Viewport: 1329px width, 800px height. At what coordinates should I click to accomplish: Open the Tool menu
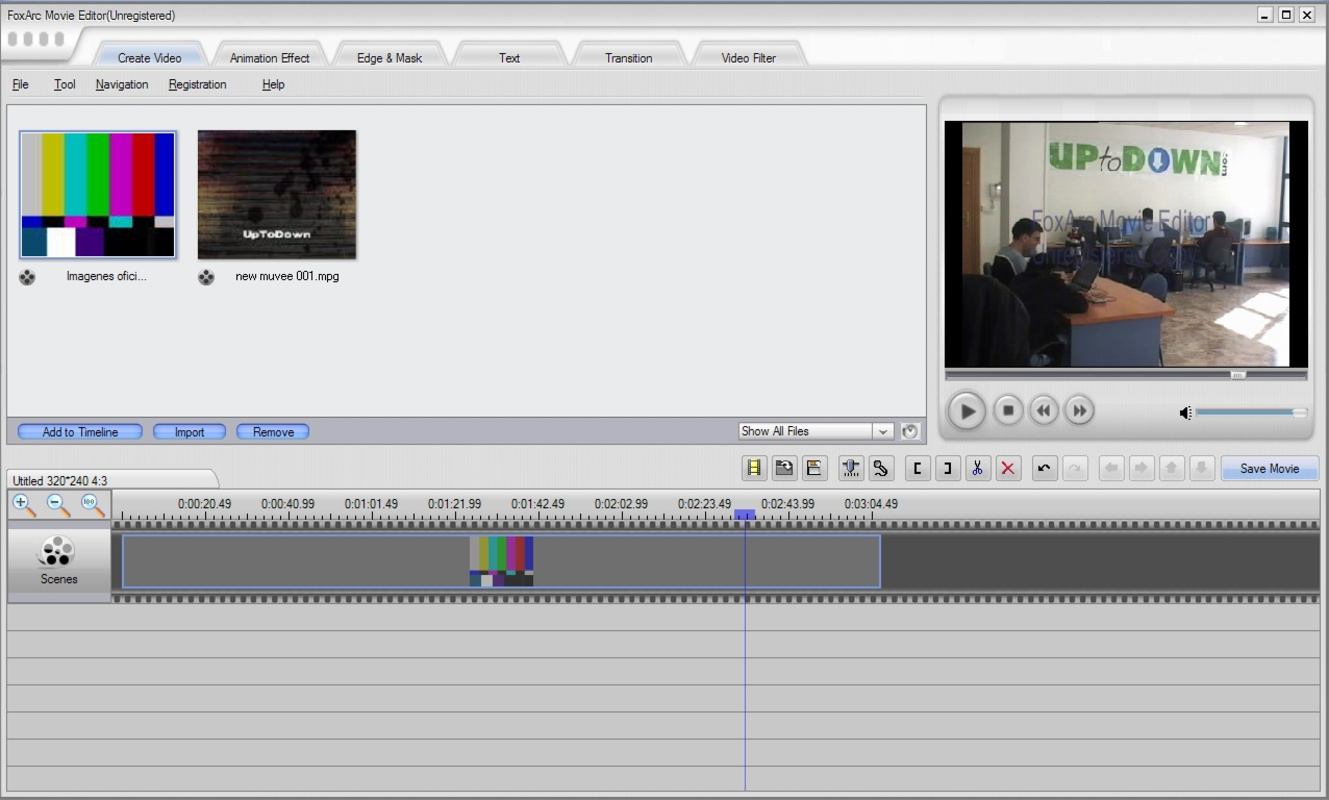coord(65,84)
